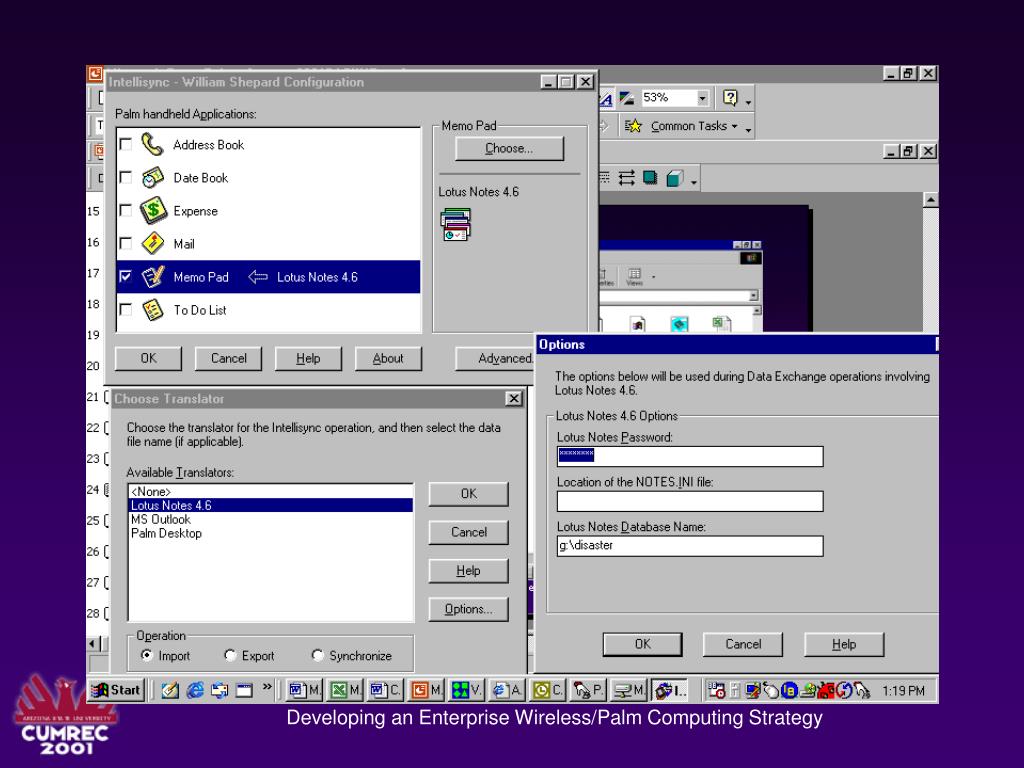Click Help in Intellisync Configuration dialog
The image size is (1024, 768).
(308, 358)
